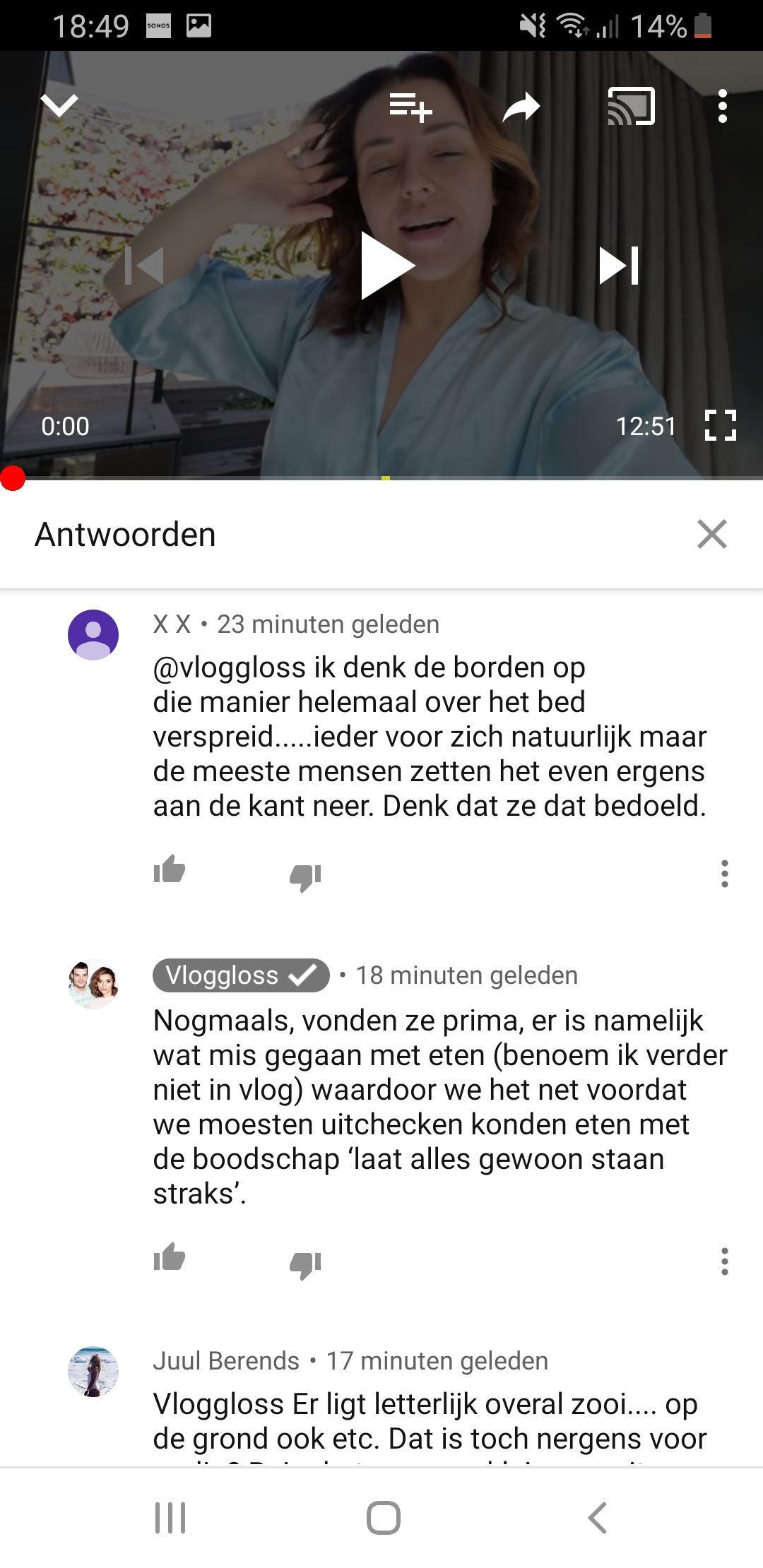Go to the previous video
This screenshot has height=1568, width=763.
[x=144, y=266]
